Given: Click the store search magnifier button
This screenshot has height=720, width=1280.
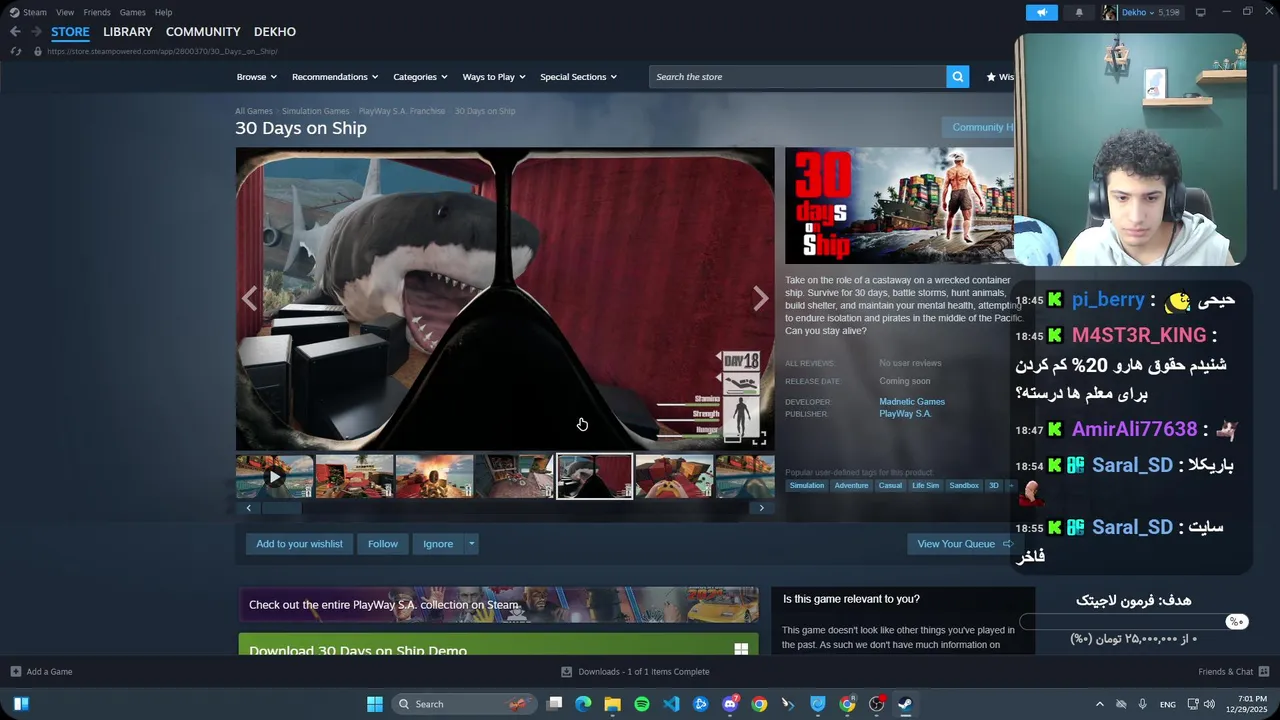Looking at the screenshot, I should tap(958, 77).
